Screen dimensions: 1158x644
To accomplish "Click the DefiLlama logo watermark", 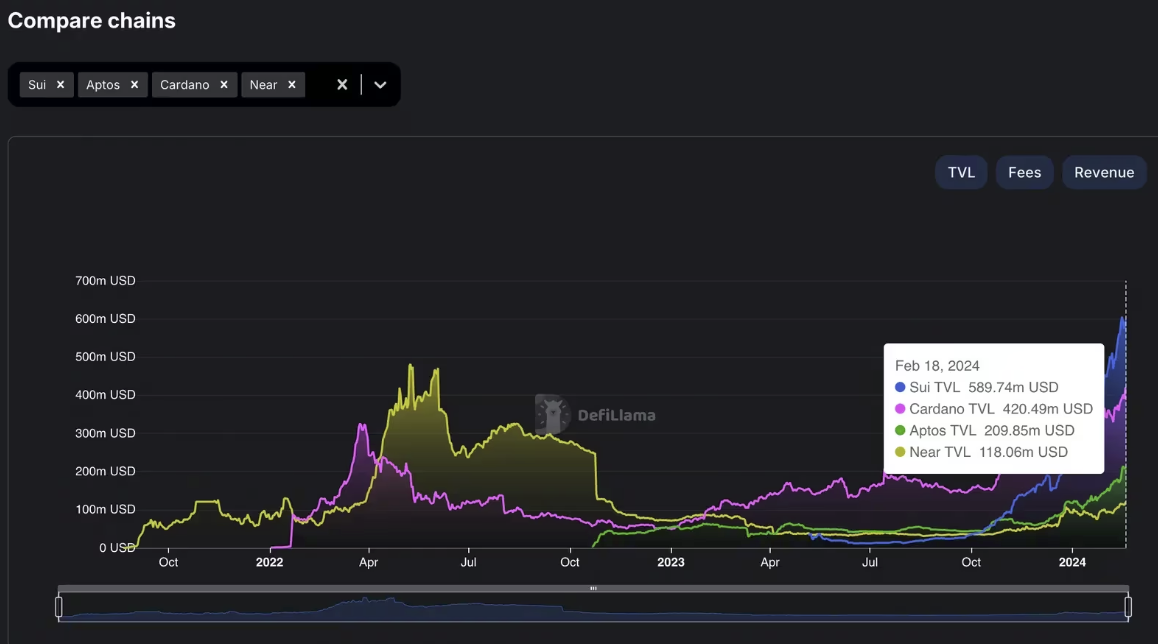I will pyautogui.click(x=596, y=414).
